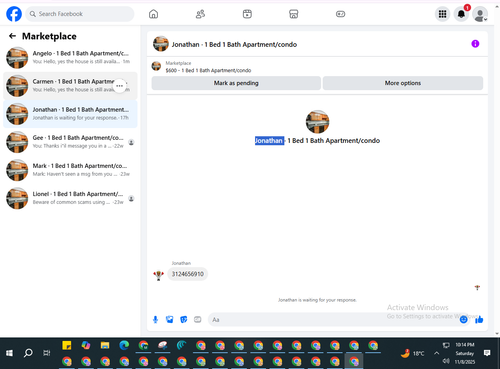Open Carmen's conversation
This screenshot has width=500, height=369.
(x=70, y=86)
